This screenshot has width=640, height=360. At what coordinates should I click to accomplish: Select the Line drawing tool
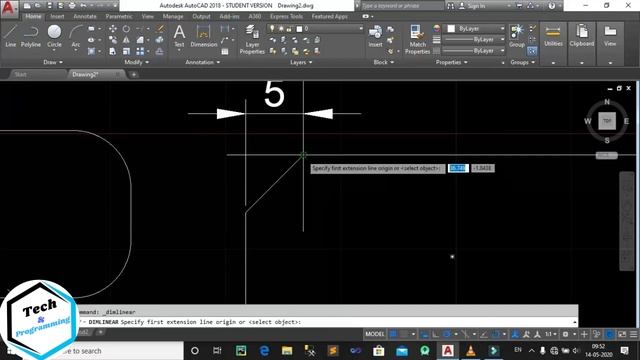pos(11,36)
